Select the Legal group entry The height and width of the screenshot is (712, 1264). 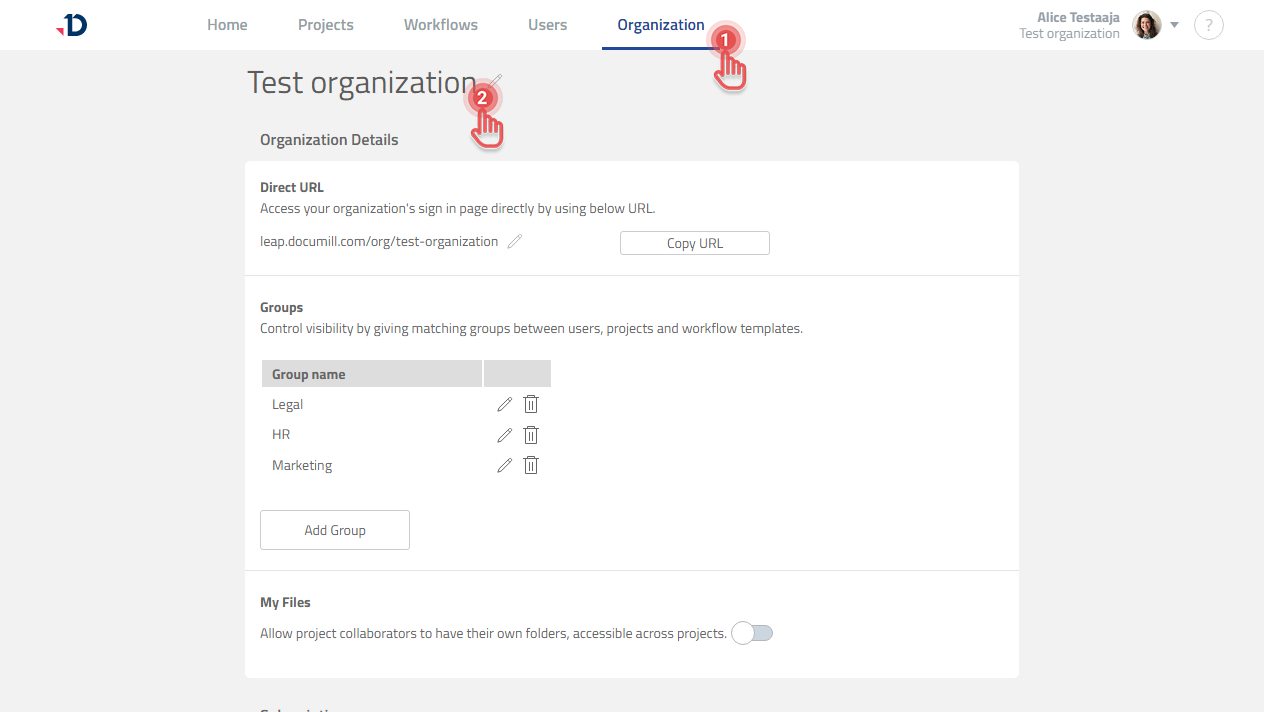coord(287,404)
